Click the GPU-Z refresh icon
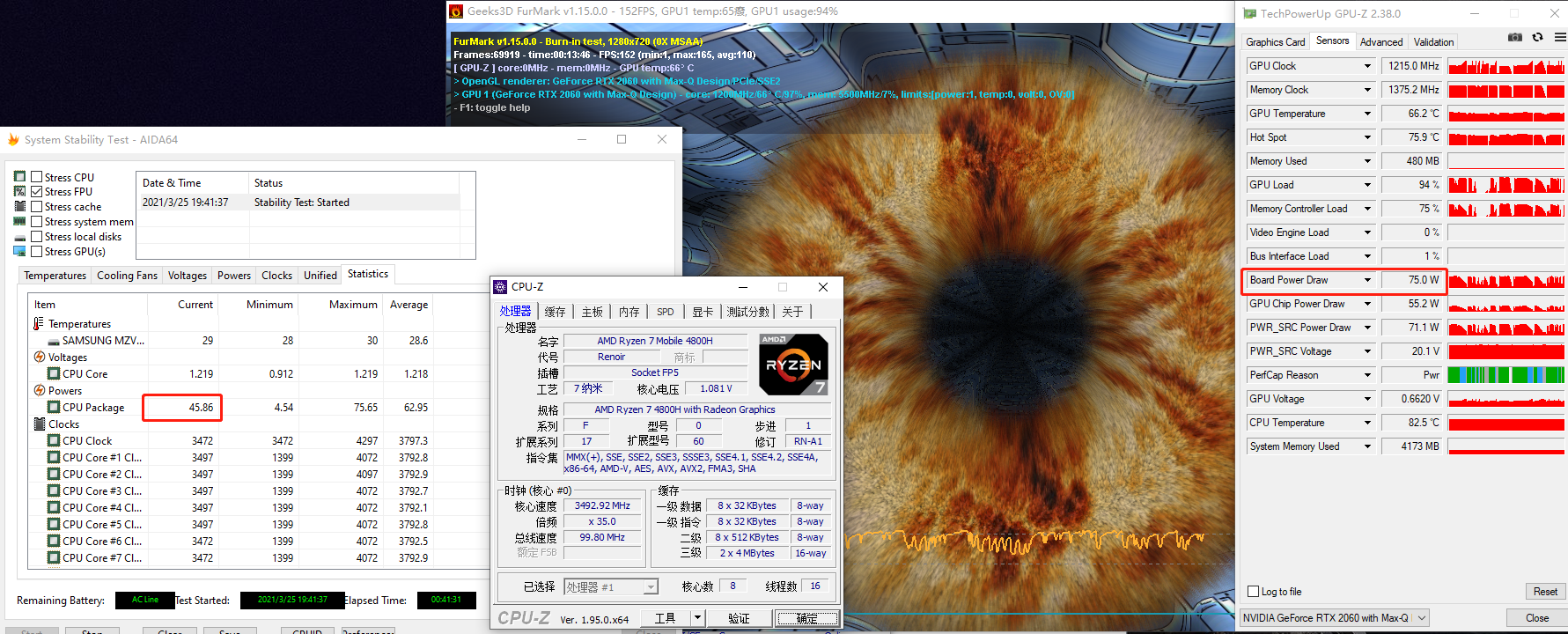The height and width of the screenshot is (634, 1568). click(1537, 38)
